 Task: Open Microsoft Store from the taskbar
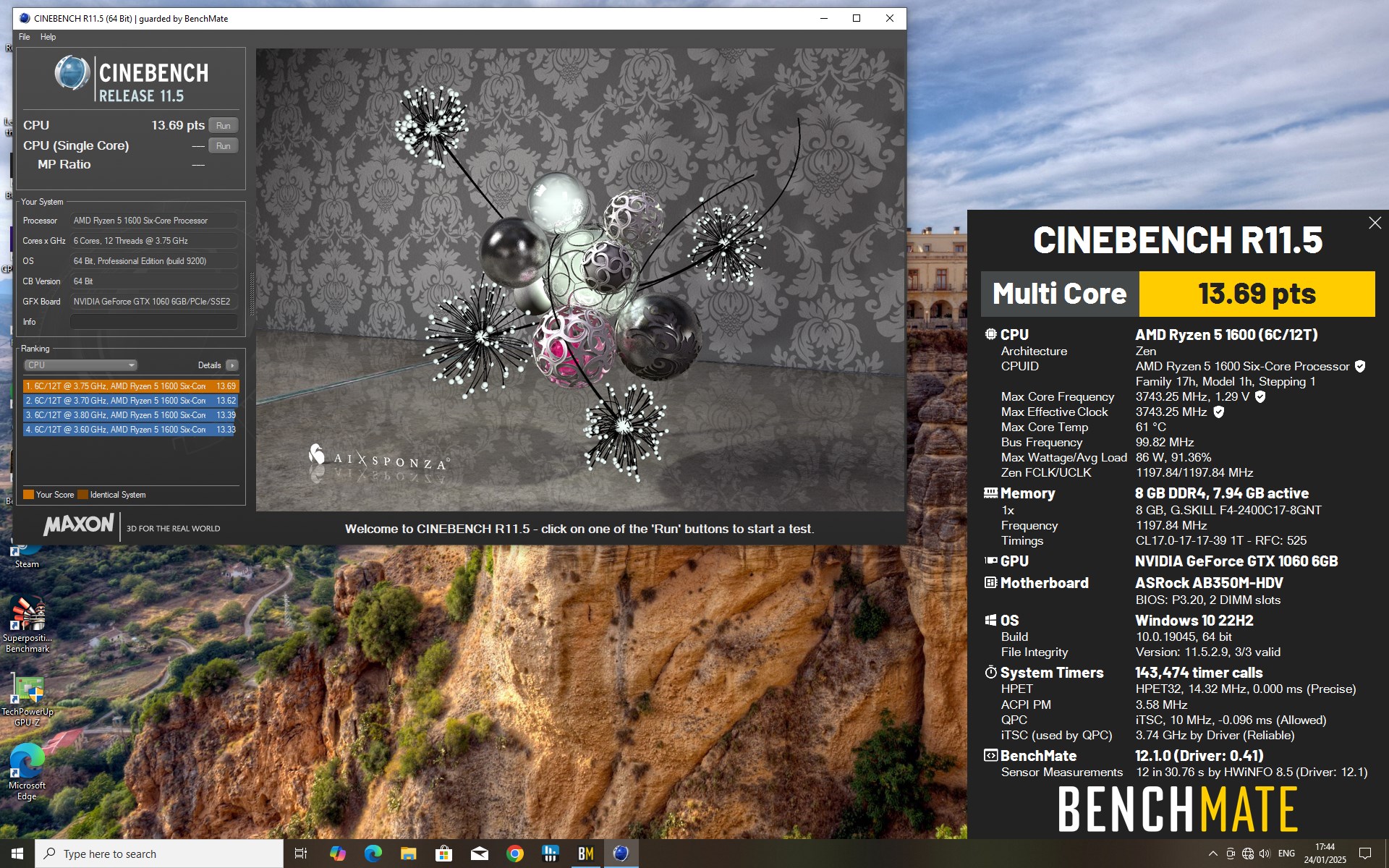(x=444, y=854)
